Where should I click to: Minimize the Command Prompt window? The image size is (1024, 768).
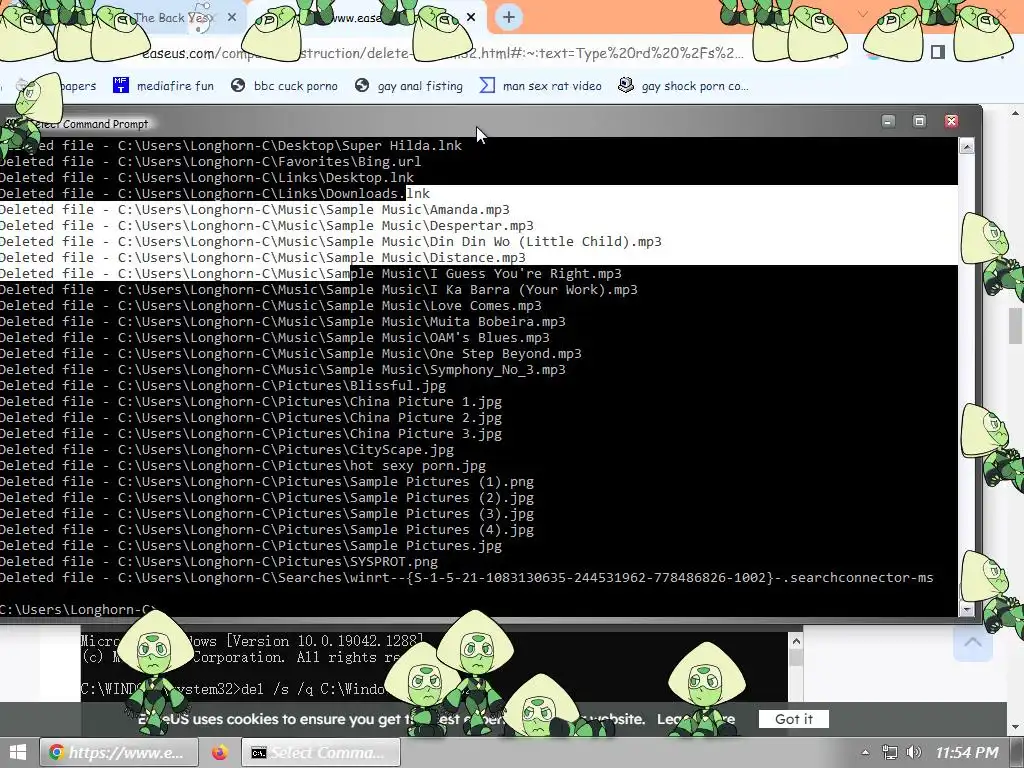point(888,121)
